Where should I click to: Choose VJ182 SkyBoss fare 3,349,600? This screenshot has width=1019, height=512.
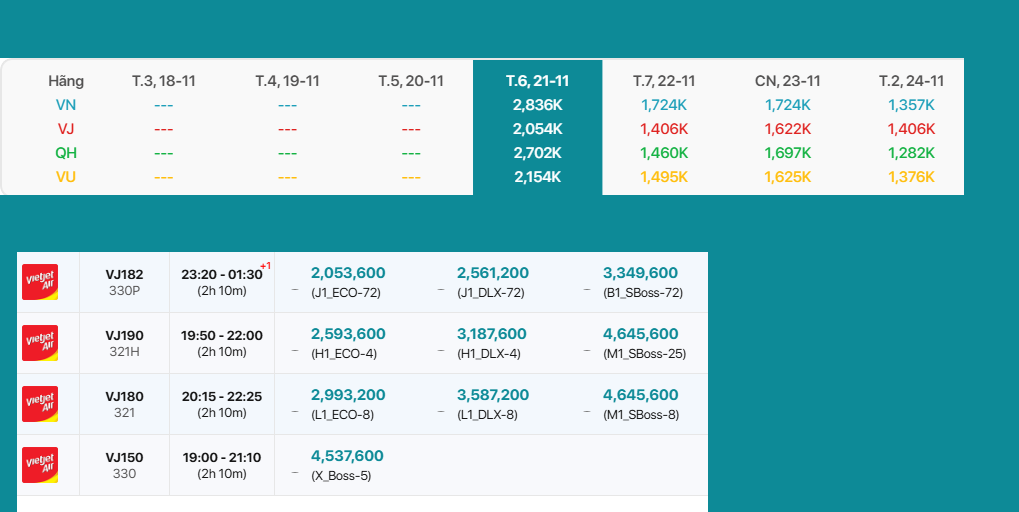[640, 273]
